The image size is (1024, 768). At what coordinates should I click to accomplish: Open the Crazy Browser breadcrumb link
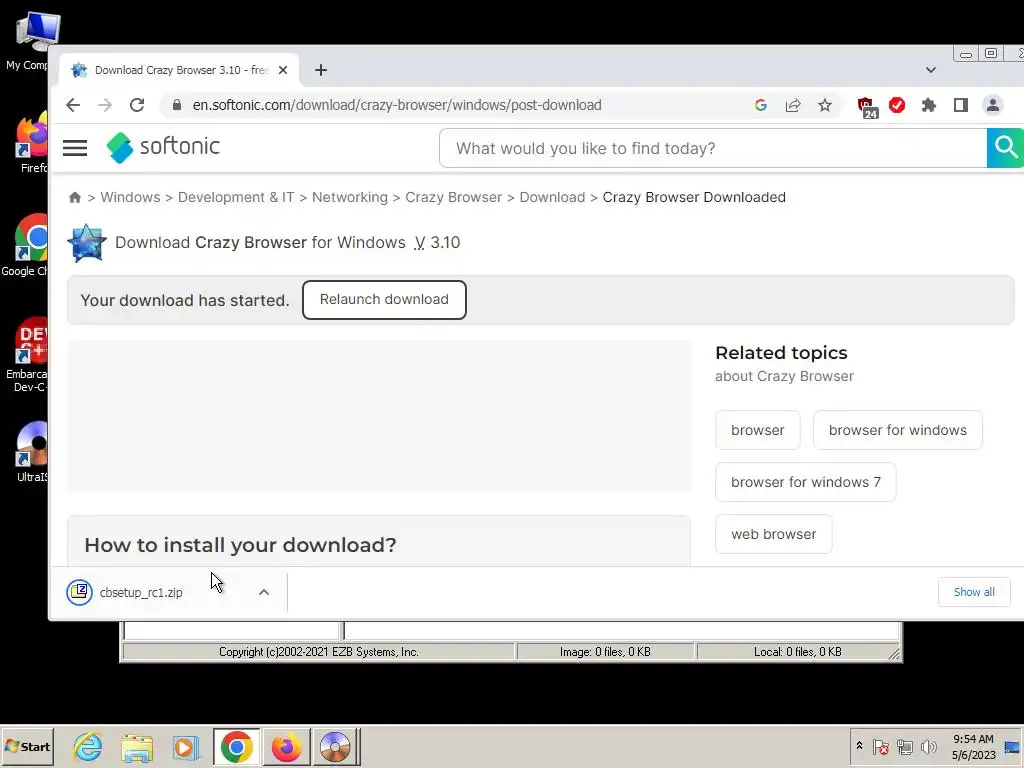click(x=453, y=197)
